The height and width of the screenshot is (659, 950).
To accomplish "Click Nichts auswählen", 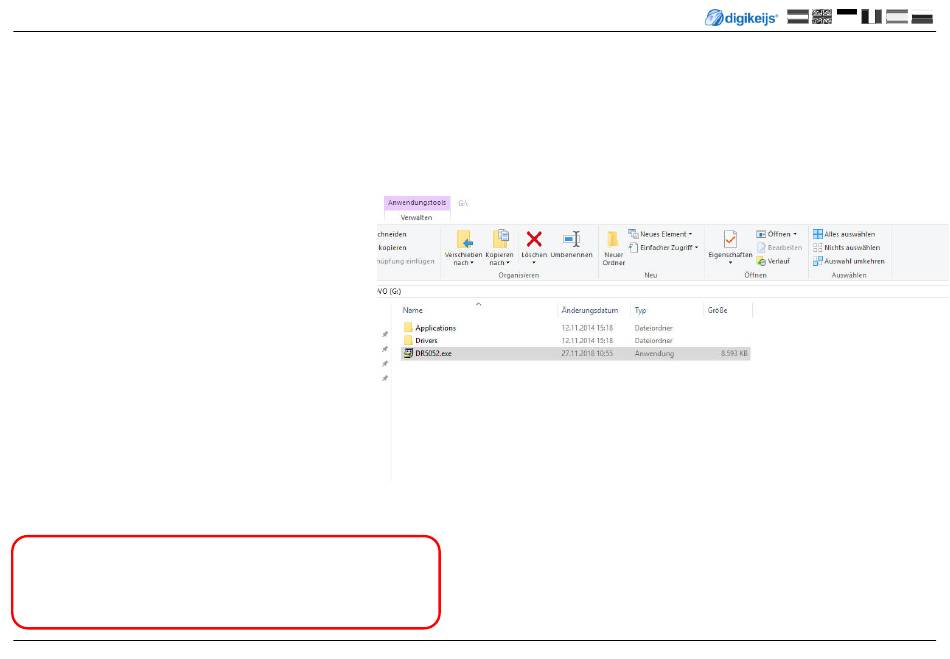I will pyautogui.click(x=848, y=247).
